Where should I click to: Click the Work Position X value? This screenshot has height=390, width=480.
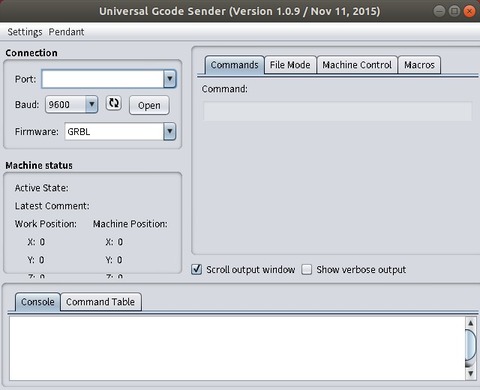(x=42, y=242)
